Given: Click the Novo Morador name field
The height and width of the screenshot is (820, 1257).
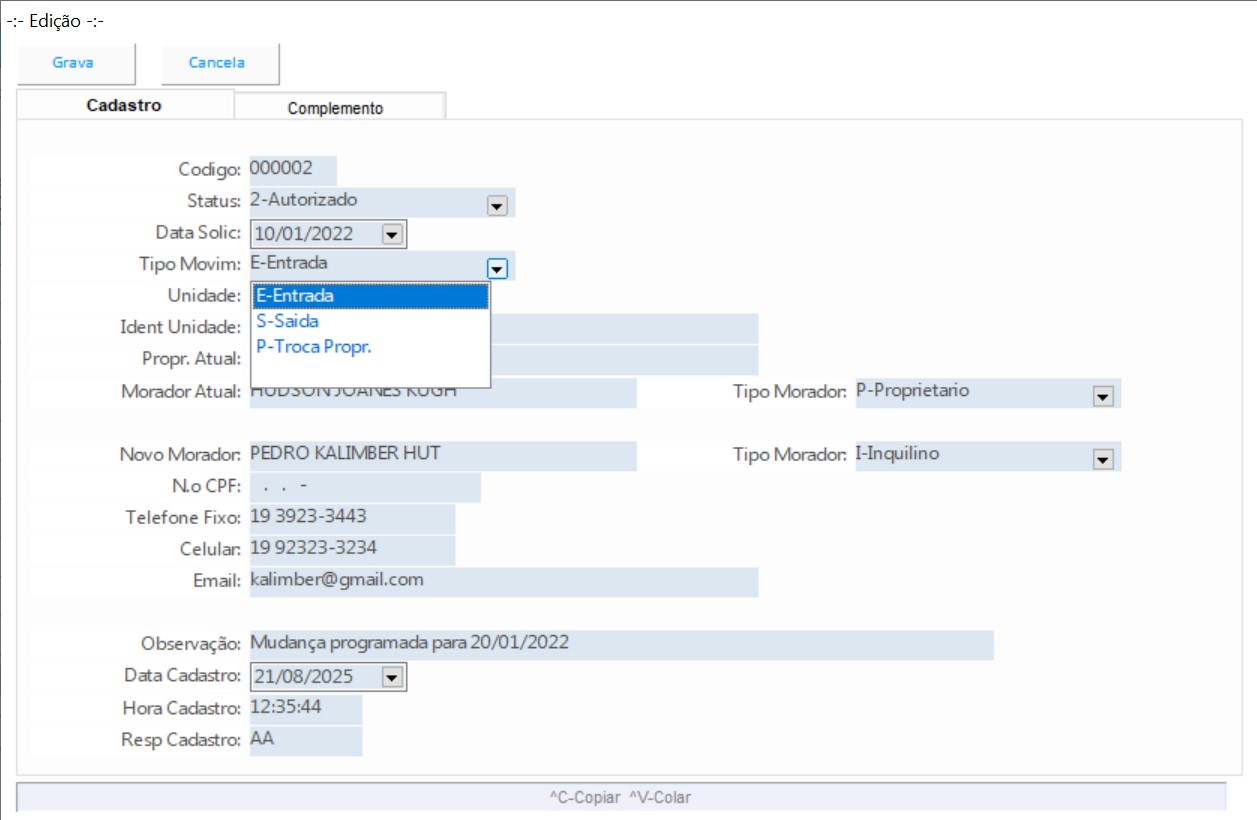Looking at the screenshot, I should pyautogui.click(x=442, y=455).
